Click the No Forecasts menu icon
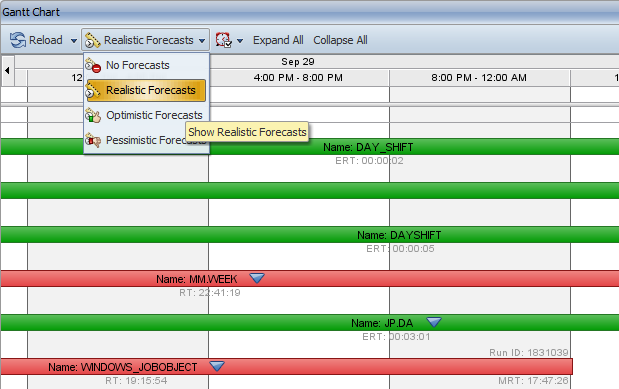 point(93,66)
